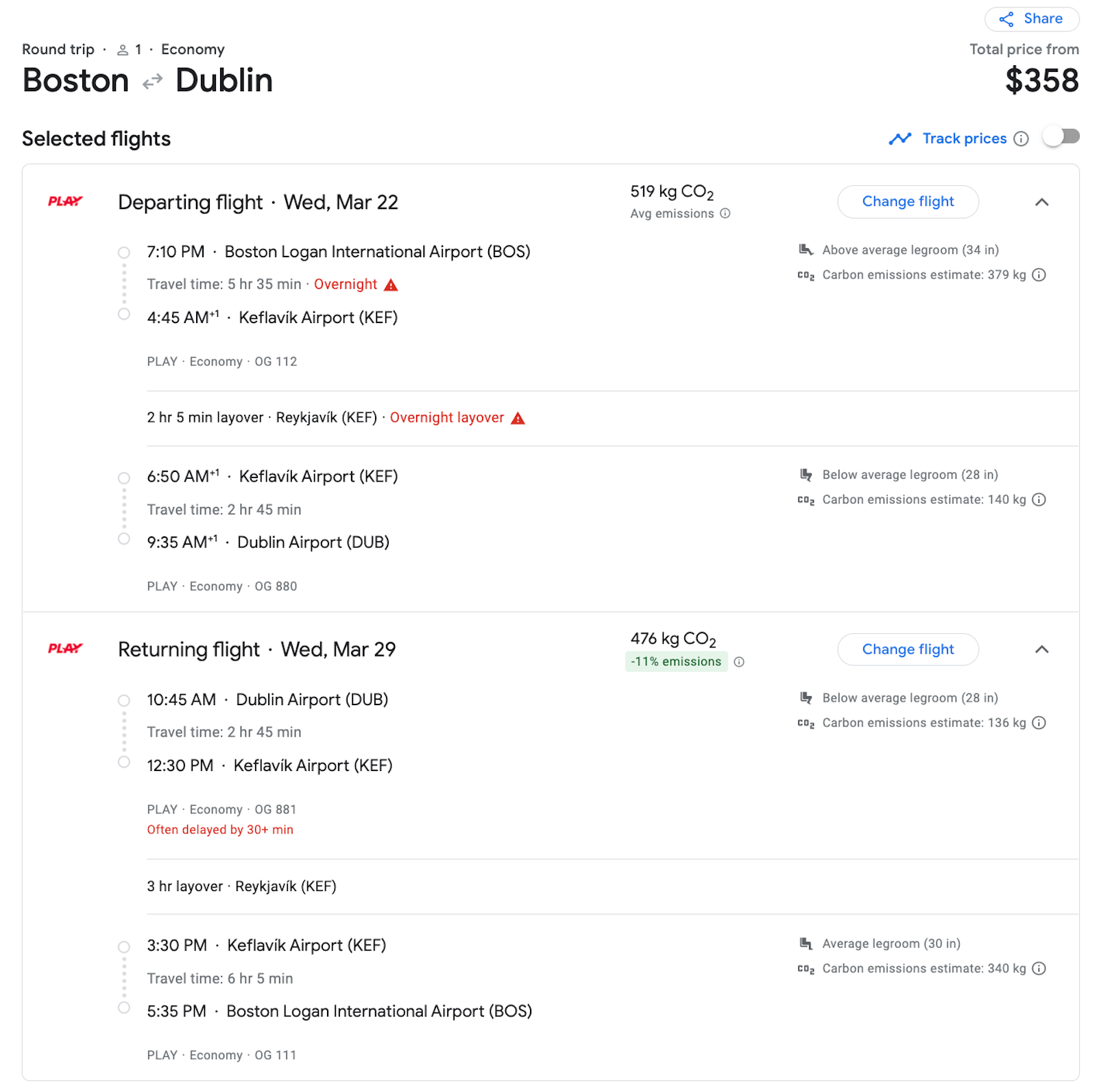Click the Avg emissions info icon
The image size is (1097, 1092).
coord(725,213)
